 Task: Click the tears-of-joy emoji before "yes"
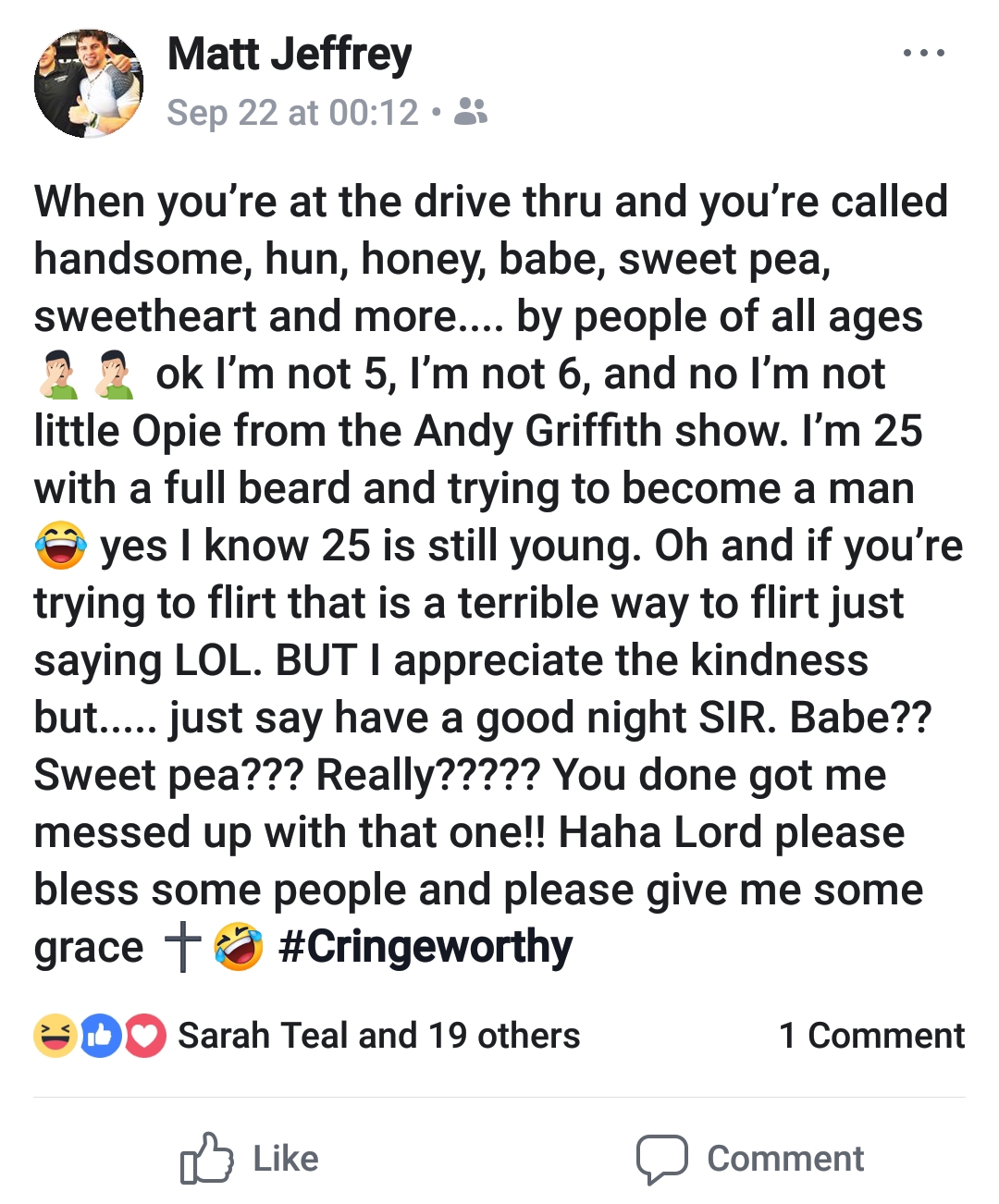(60, 546)
